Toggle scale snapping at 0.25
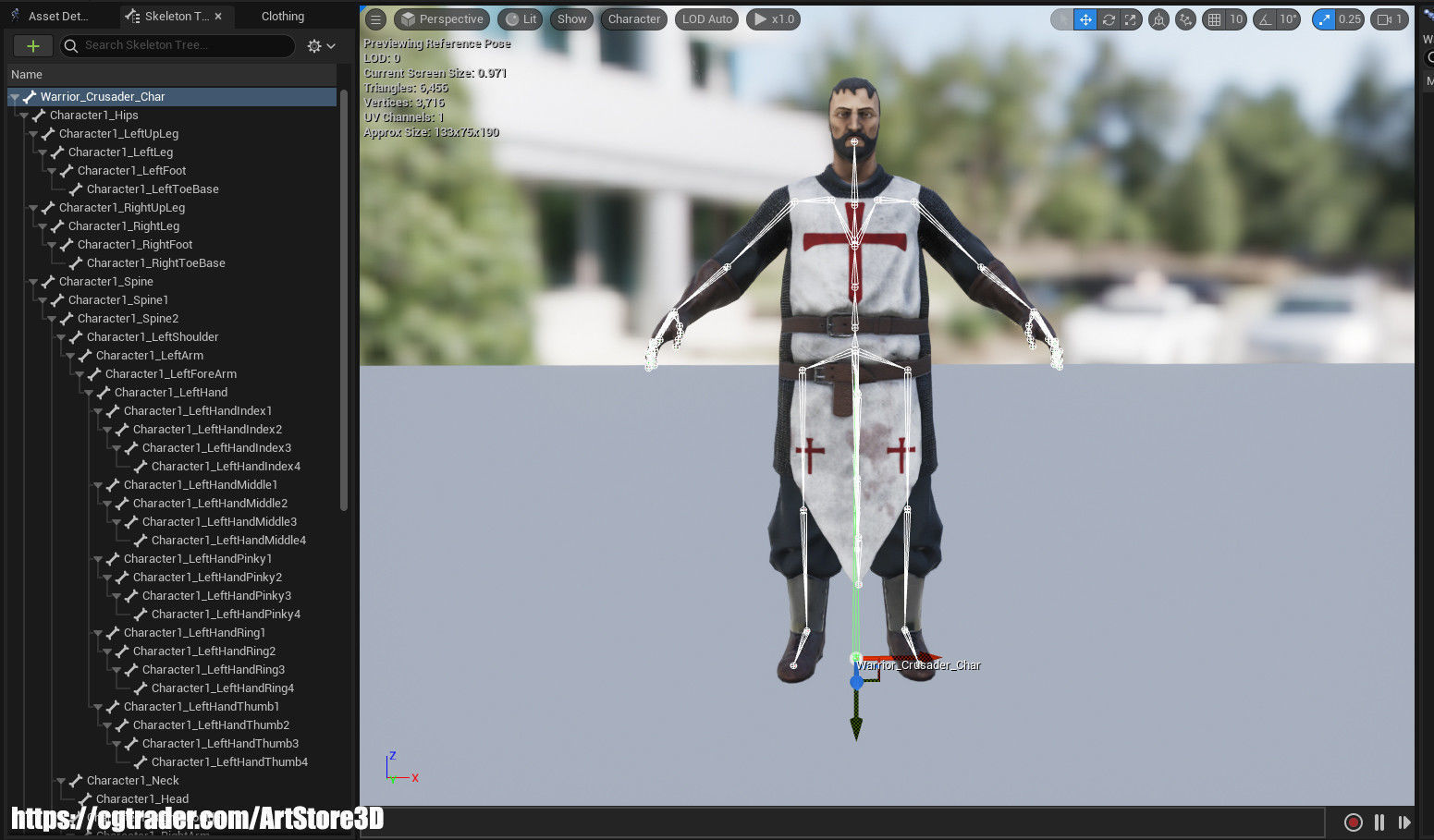 pyautogui.click(x=1322, y=18)
